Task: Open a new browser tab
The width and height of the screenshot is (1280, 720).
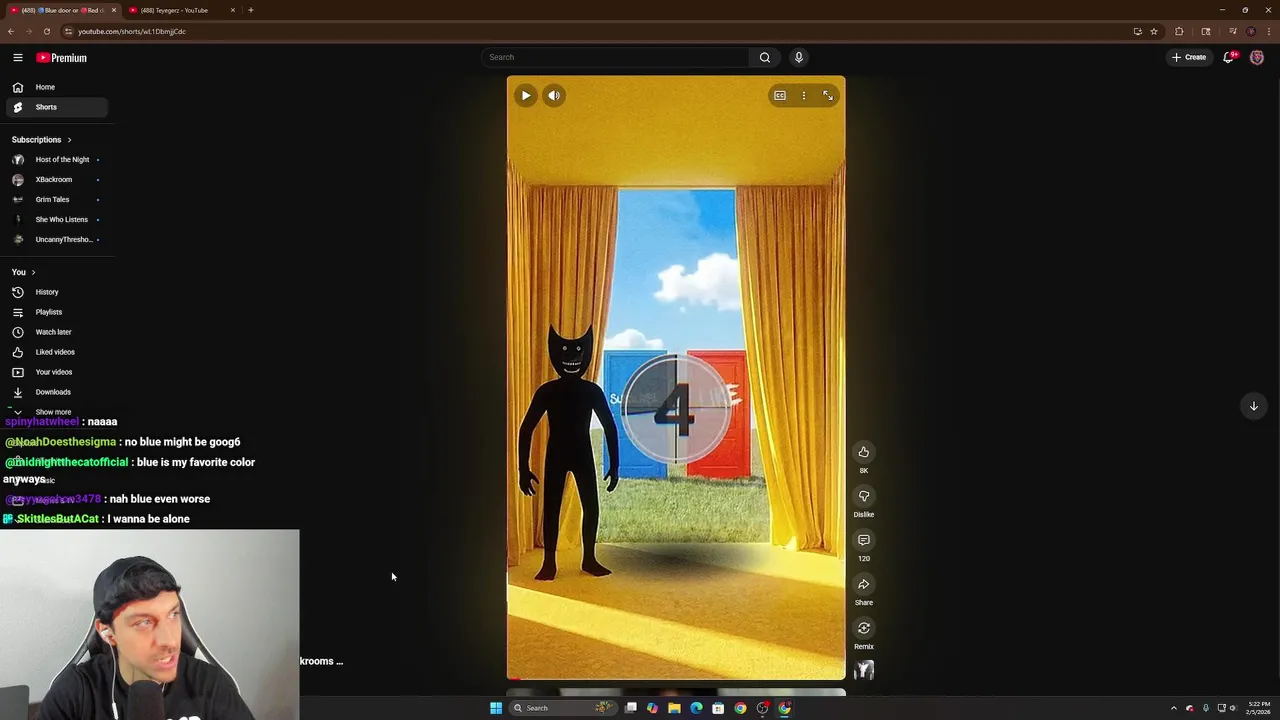Action: coord(251,10)
